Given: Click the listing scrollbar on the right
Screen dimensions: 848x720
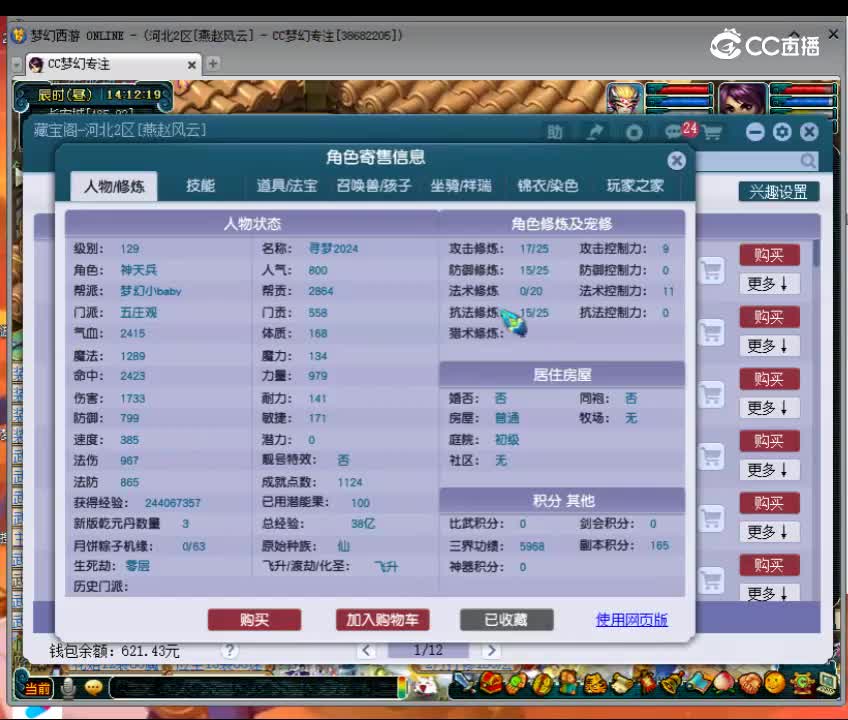Looking at the screenshot, I should [816, 253].
